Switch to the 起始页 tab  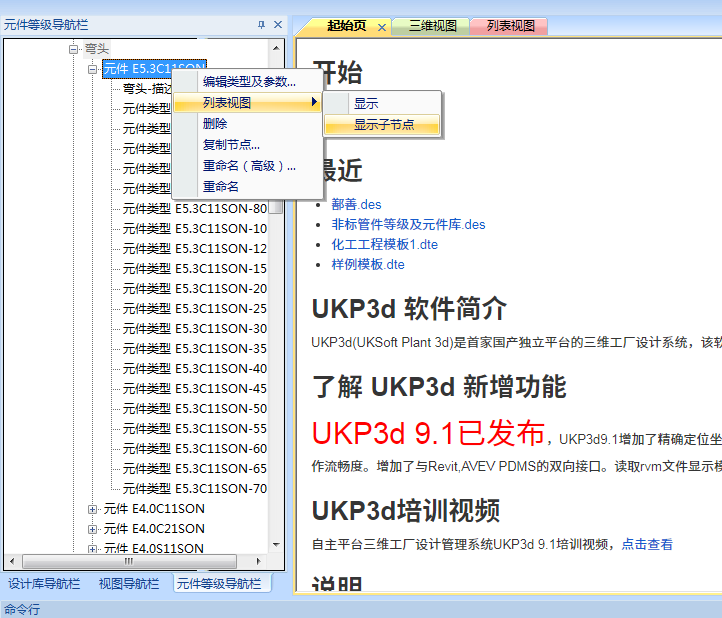click(347, 26)
